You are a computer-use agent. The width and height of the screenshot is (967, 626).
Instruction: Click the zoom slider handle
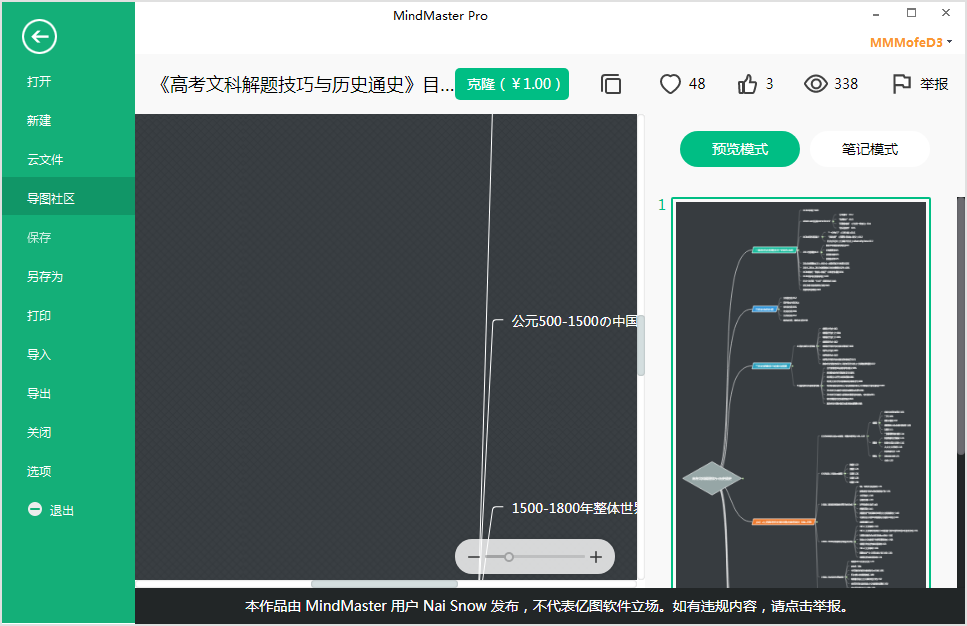click(x=509, y=557)
